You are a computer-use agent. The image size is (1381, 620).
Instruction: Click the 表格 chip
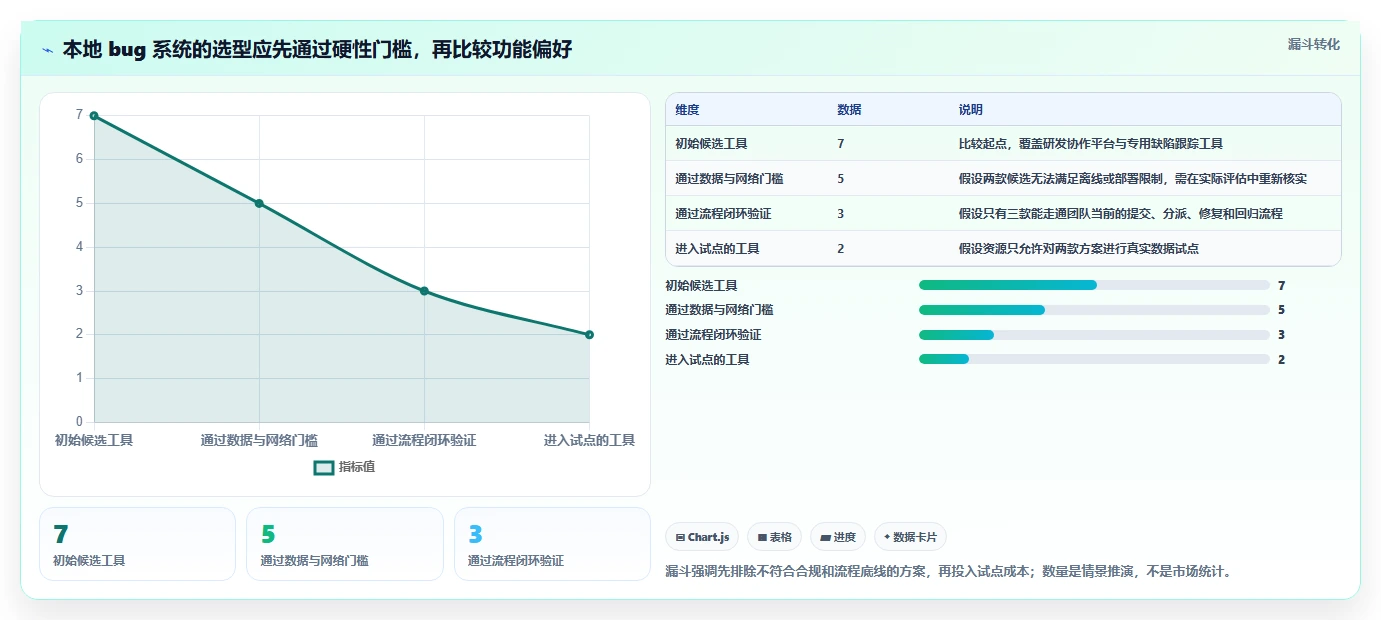pyautogui.click(x=775, y=537)
